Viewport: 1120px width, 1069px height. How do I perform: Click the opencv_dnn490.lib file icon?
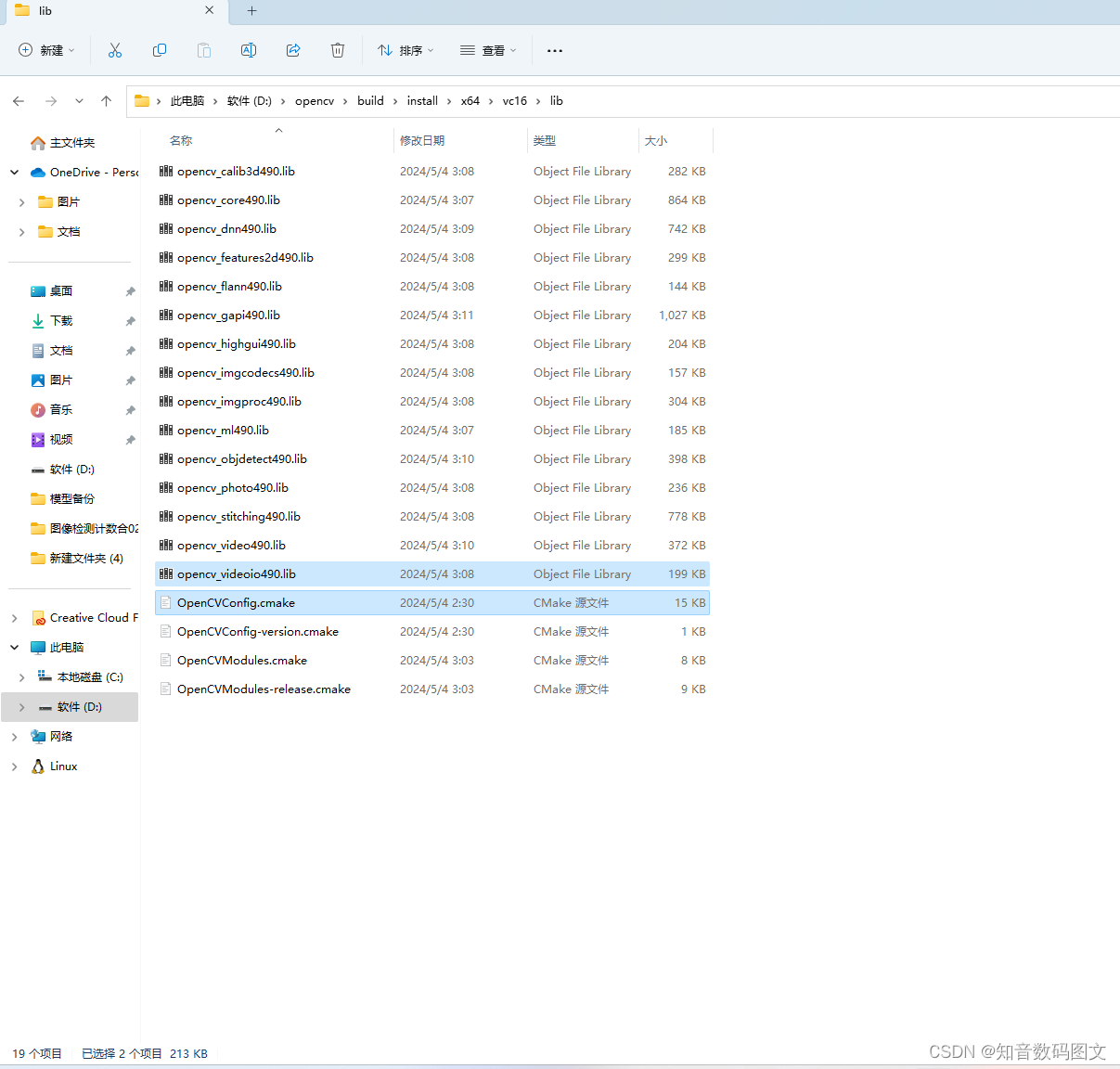166,228
